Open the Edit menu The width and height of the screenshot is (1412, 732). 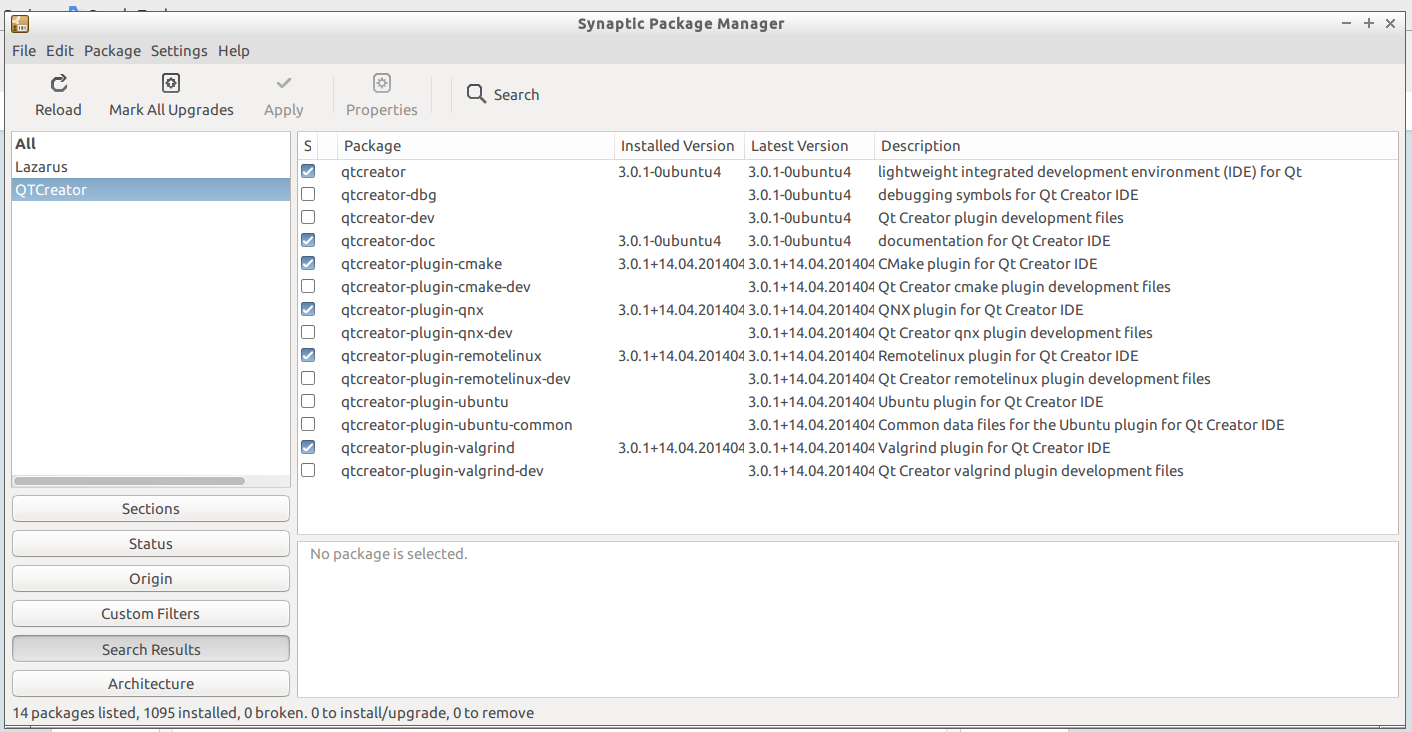coord(60,51)
